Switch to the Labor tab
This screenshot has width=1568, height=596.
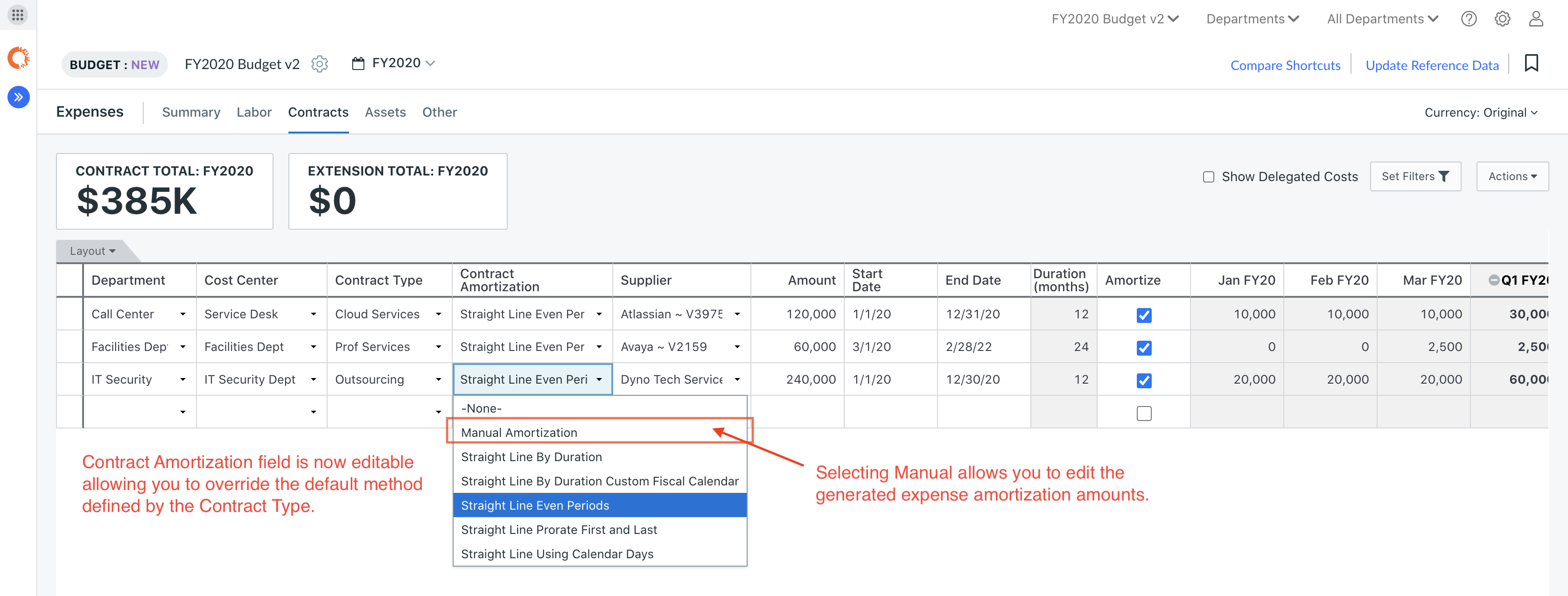254,112
